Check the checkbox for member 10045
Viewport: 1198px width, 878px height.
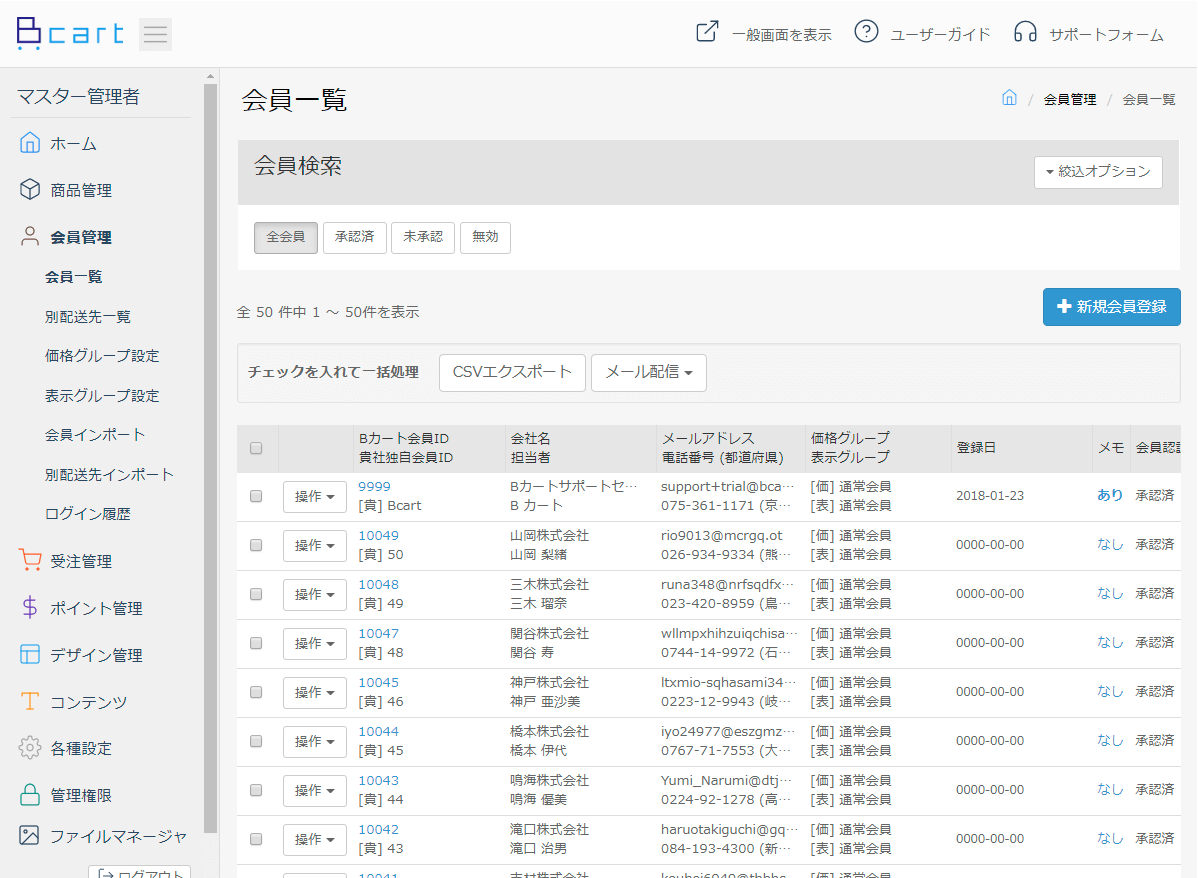pyautogui.click(x=256, y=692)
